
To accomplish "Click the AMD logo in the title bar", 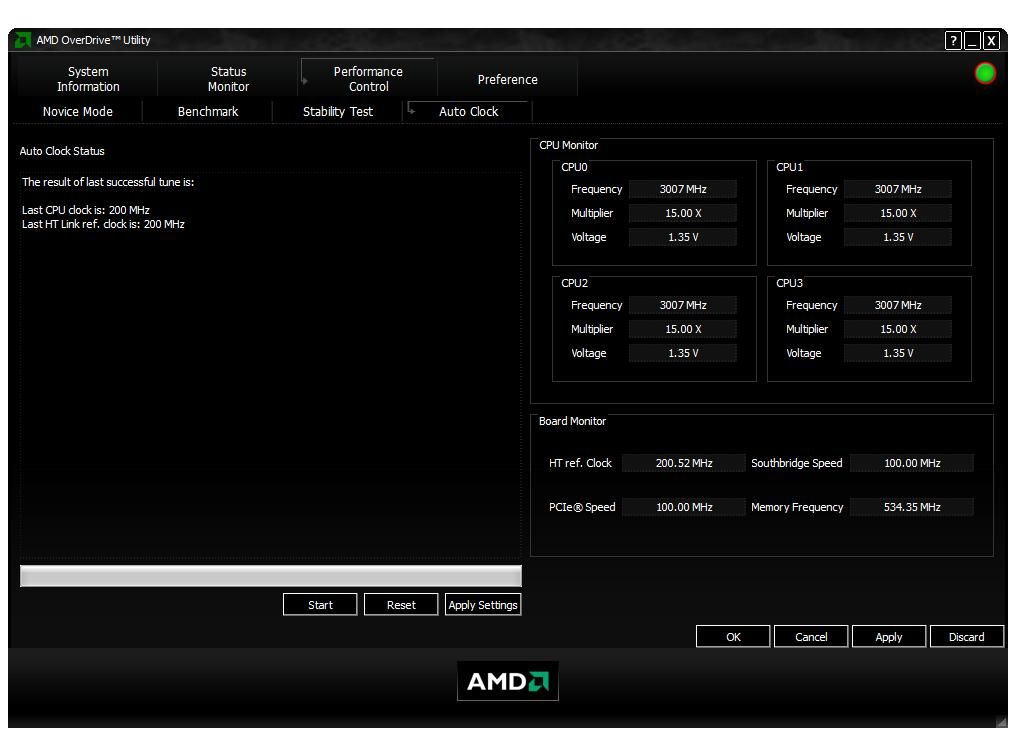I will tap(23, 41).
